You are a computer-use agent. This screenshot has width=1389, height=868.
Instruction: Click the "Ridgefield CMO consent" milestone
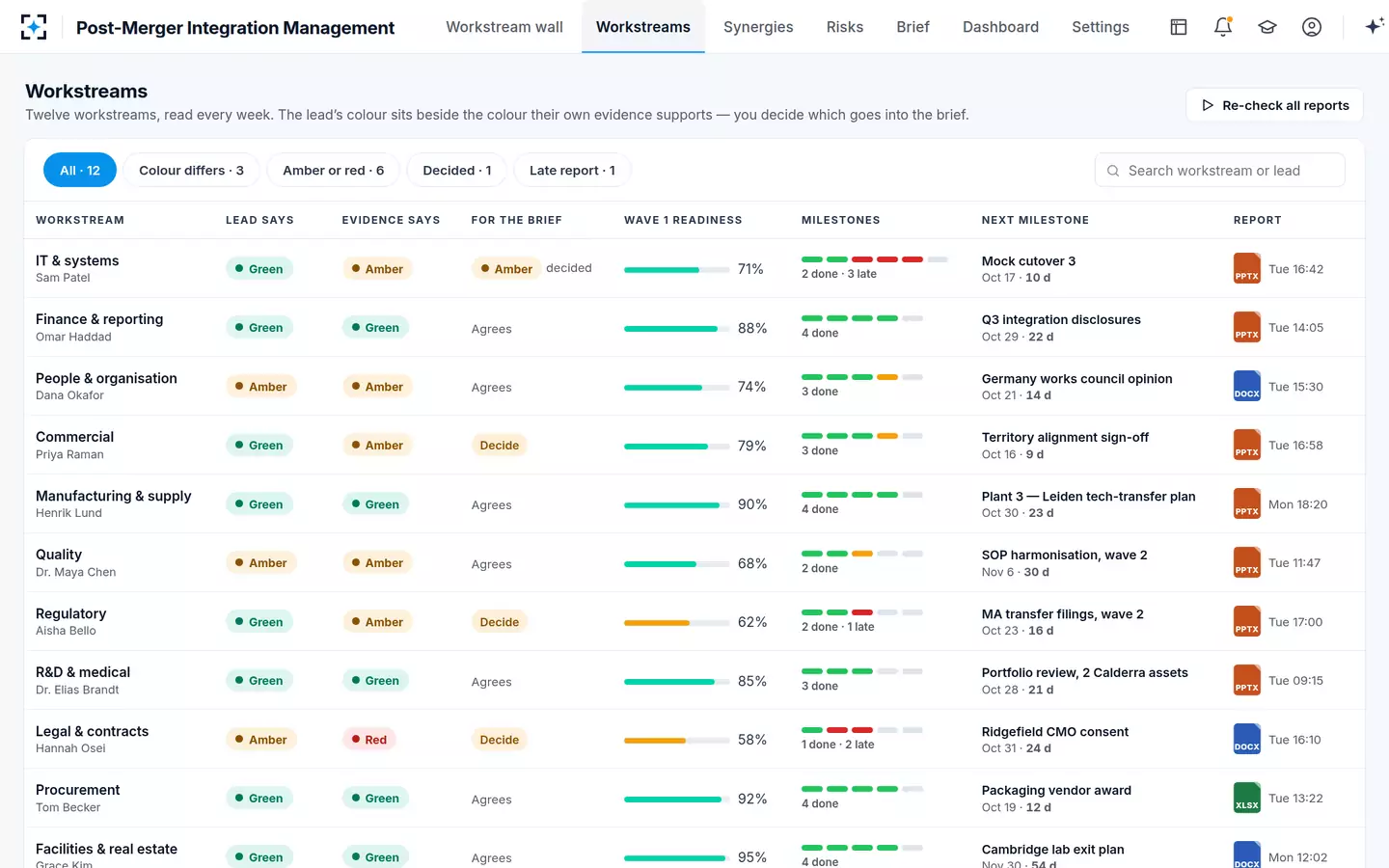tap(1055, 732)
